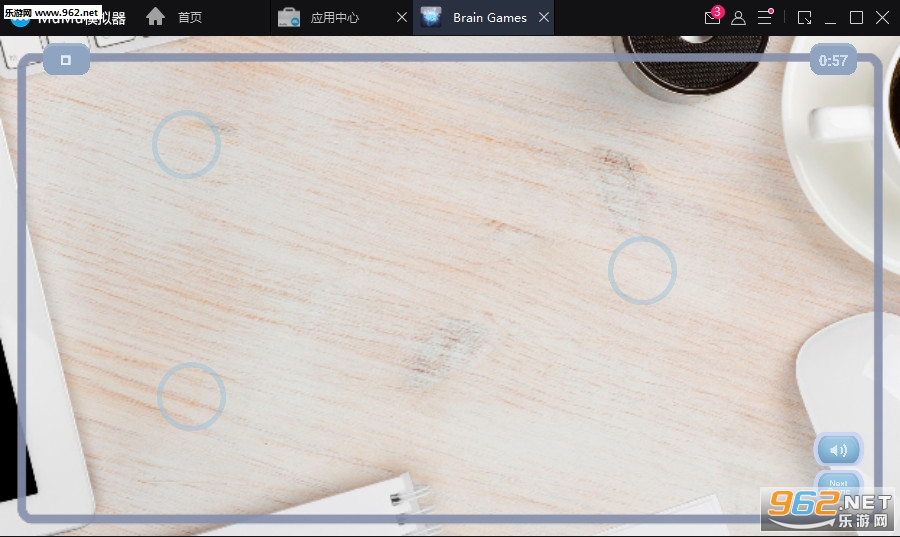Tap the circle target on the right

pyautogui.click(x=642, y=271)
